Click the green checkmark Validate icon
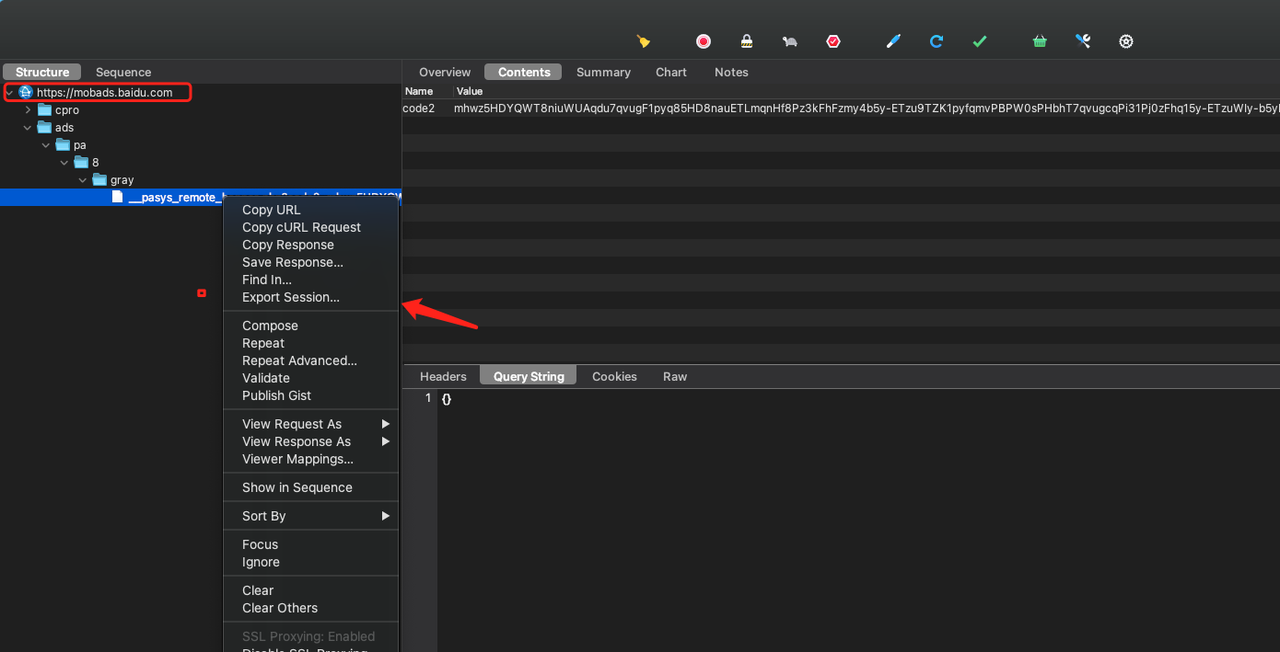Viewport: 1280px width, 652px height. coord(980,41)
